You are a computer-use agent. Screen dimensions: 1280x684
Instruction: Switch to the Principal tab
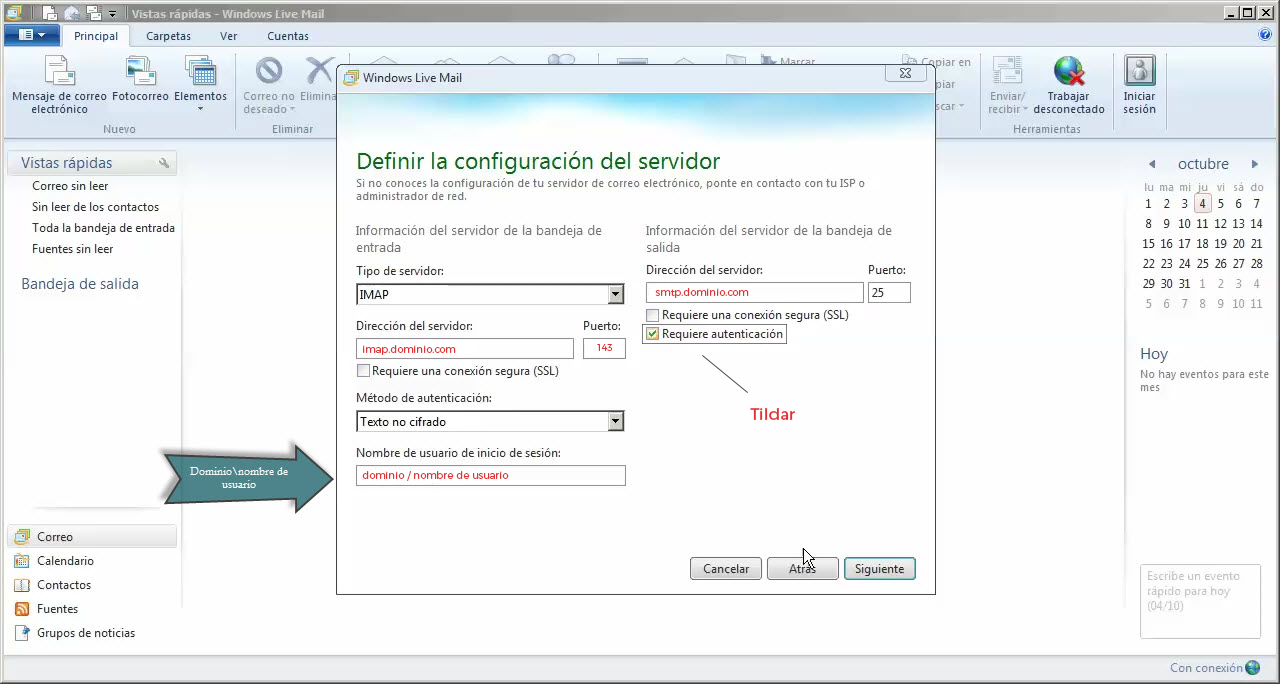pos(96,36)
